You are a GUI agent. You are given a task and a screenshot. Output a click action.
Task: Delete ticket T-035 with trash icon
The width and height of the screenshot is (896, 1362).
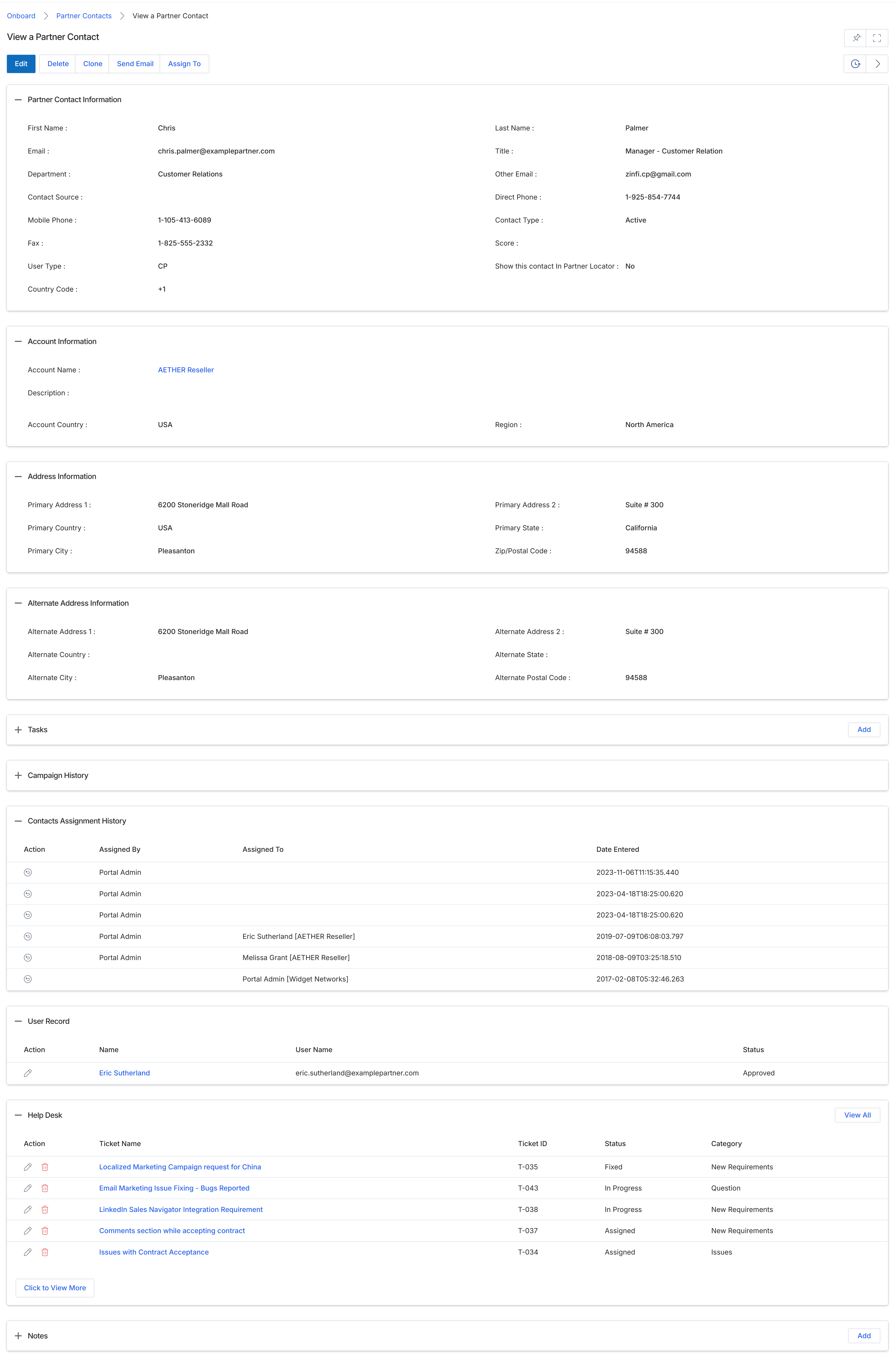click(45, 1167)
